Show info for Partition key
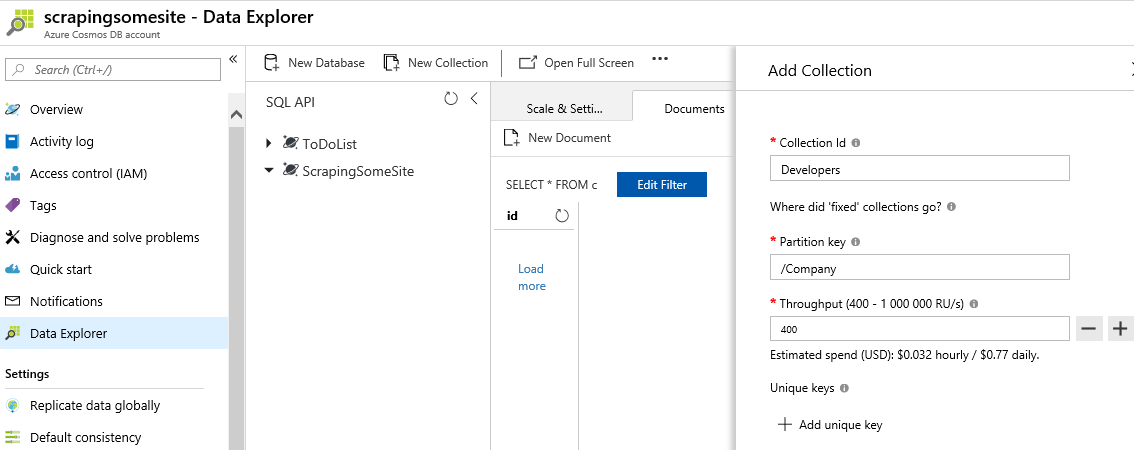The image size is (1134, 450). click(x=856, y=242)
